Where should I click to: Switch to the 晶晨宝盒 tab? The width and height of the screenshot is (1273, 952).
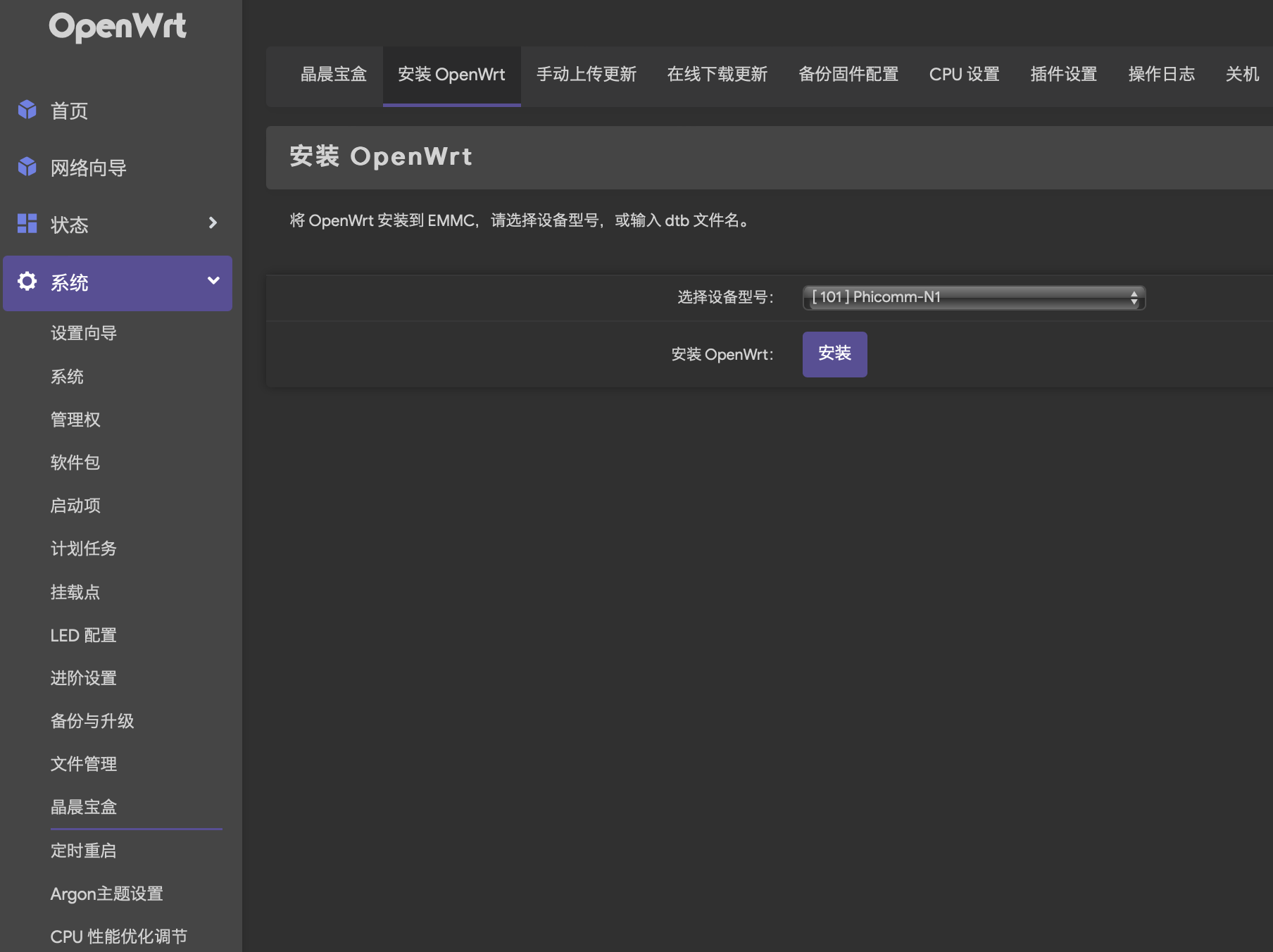334,75
